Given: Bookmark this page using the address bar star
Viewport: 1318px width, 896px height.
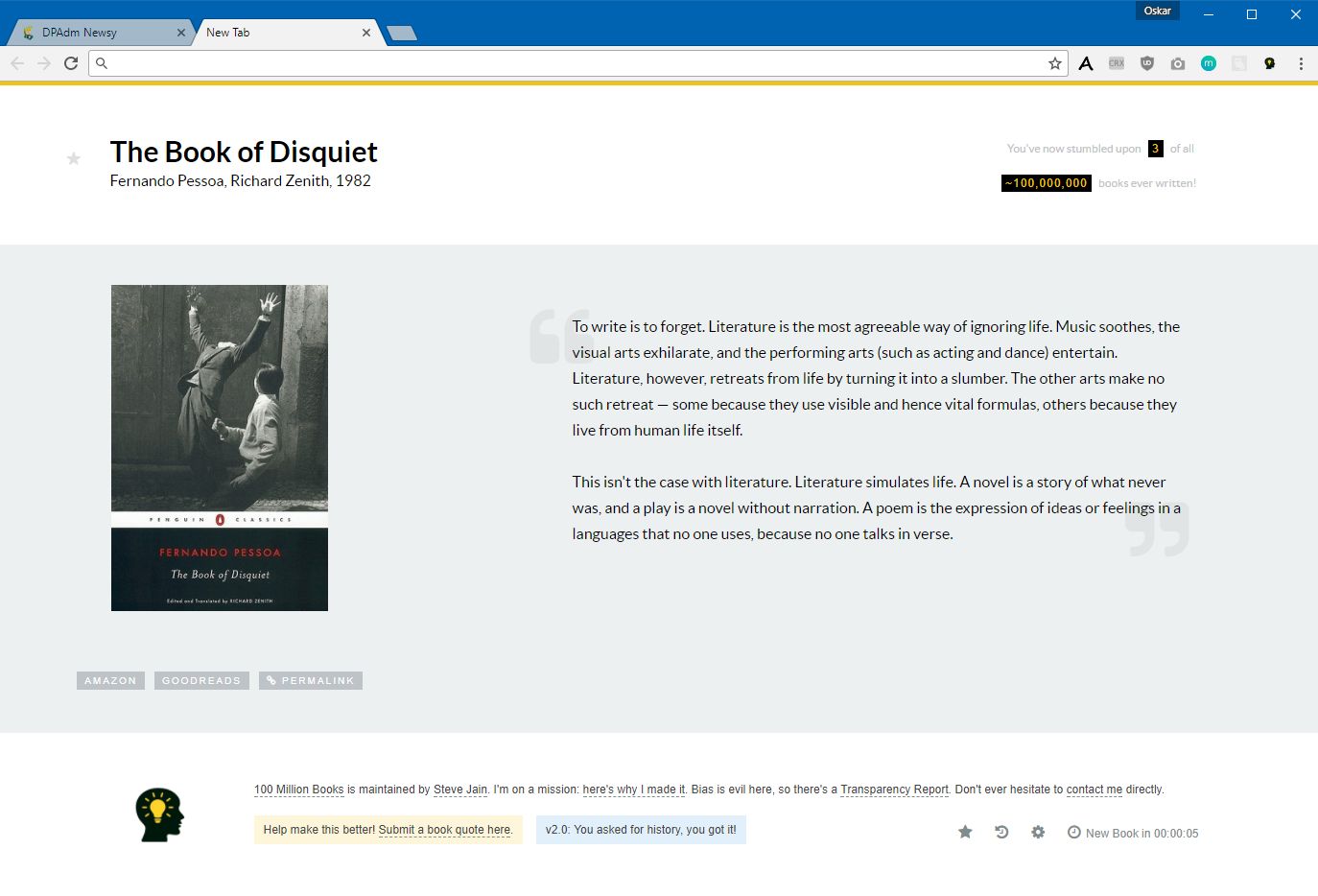Looking at the screenshot, I should pyautogui.click(x=1055, y=63).
